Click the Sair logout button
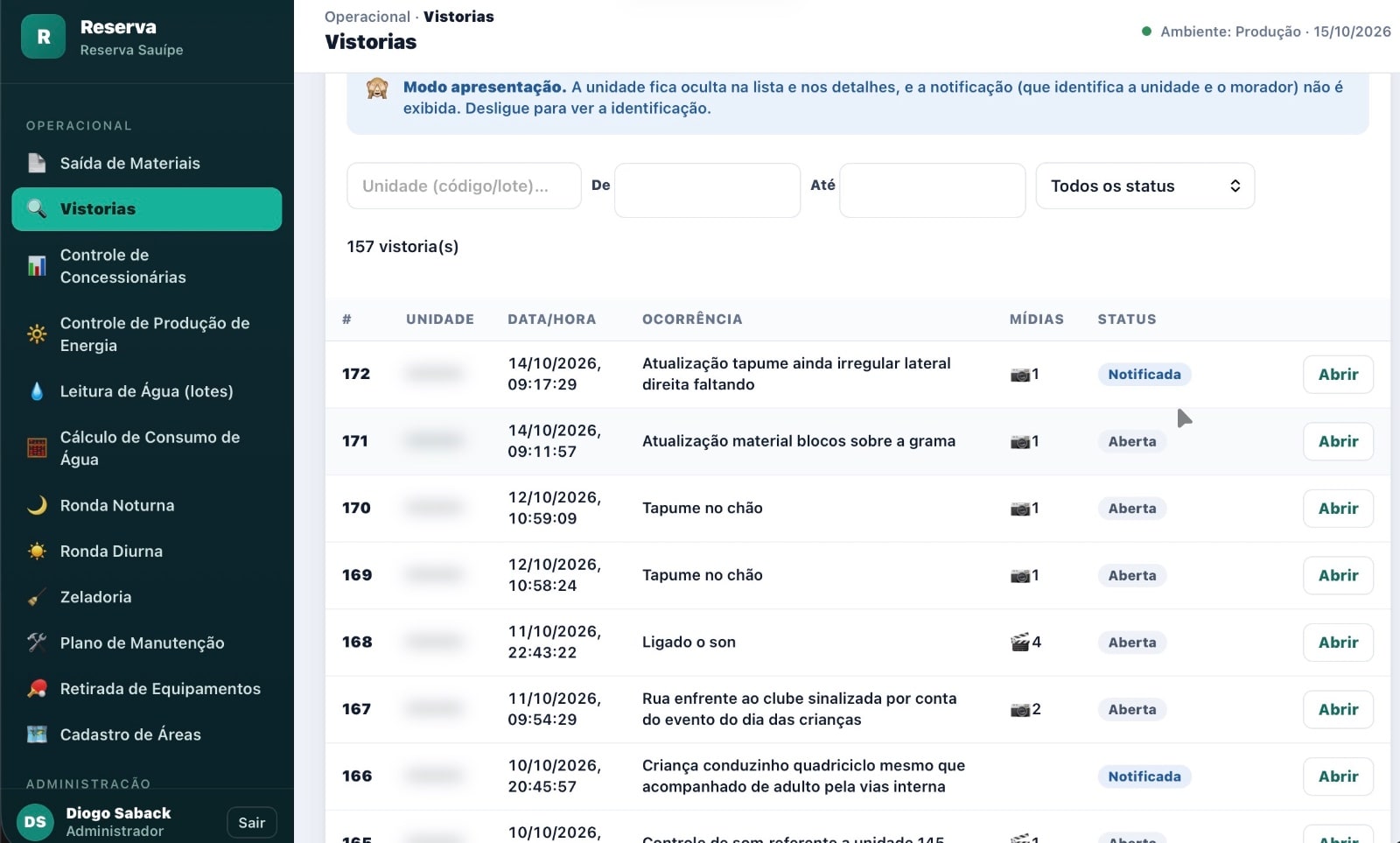The height and width of the screenshot is (843, 1400). coord(251,823)
